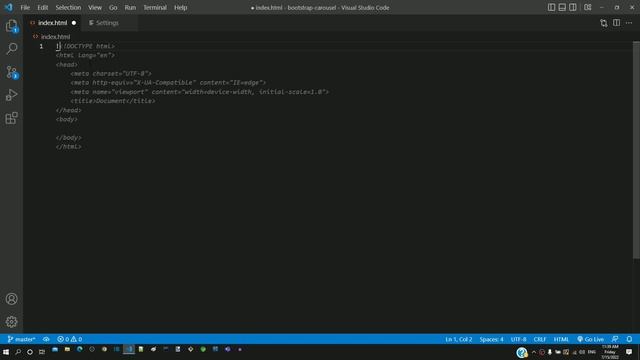Open problems via errors and warnings count
The image size is (640, 360).
point(69,339)
